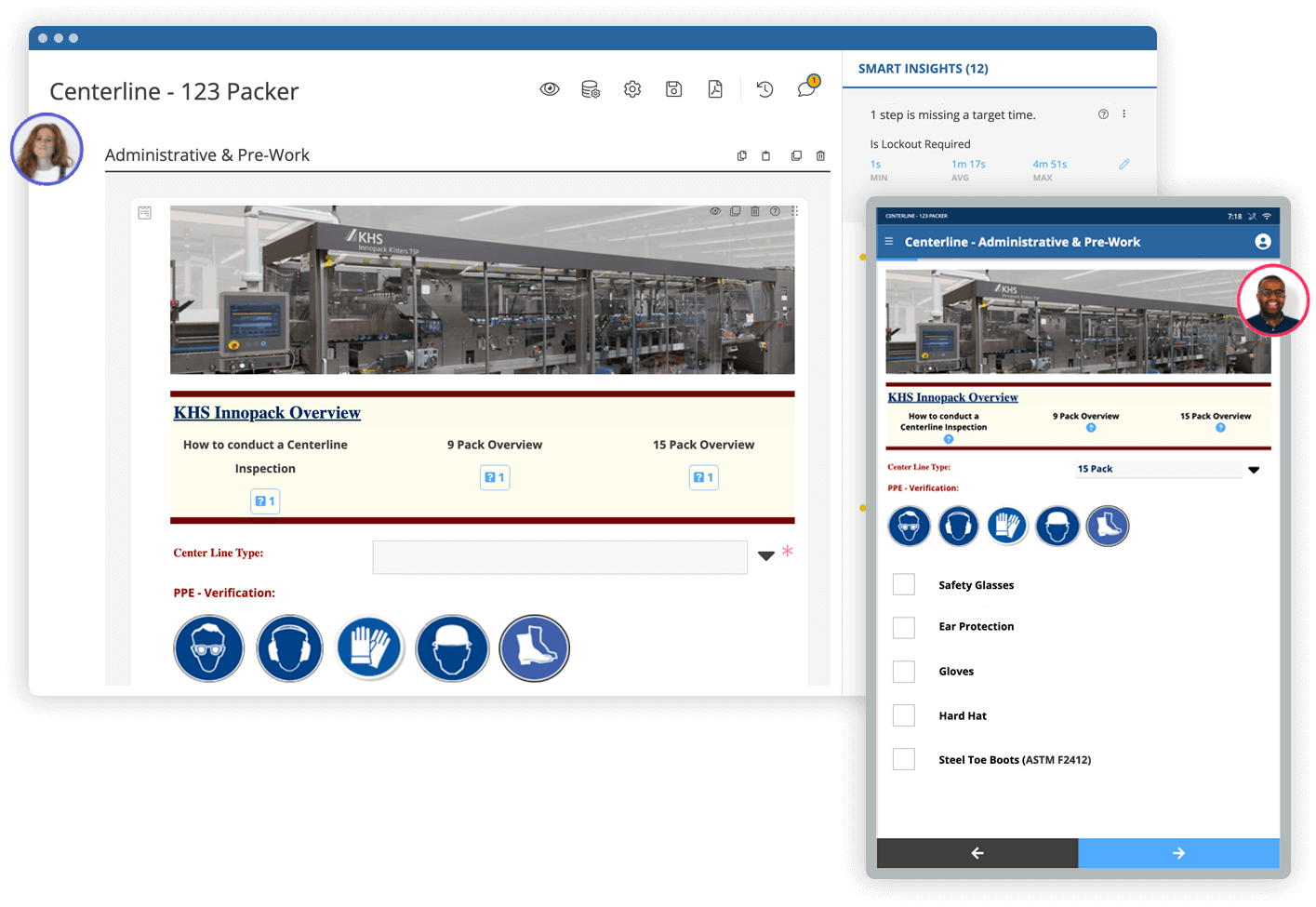This screenshot has width=1316, height=907.
Task: Open the Smart Insights (12) tab
Action: point(924,69)
